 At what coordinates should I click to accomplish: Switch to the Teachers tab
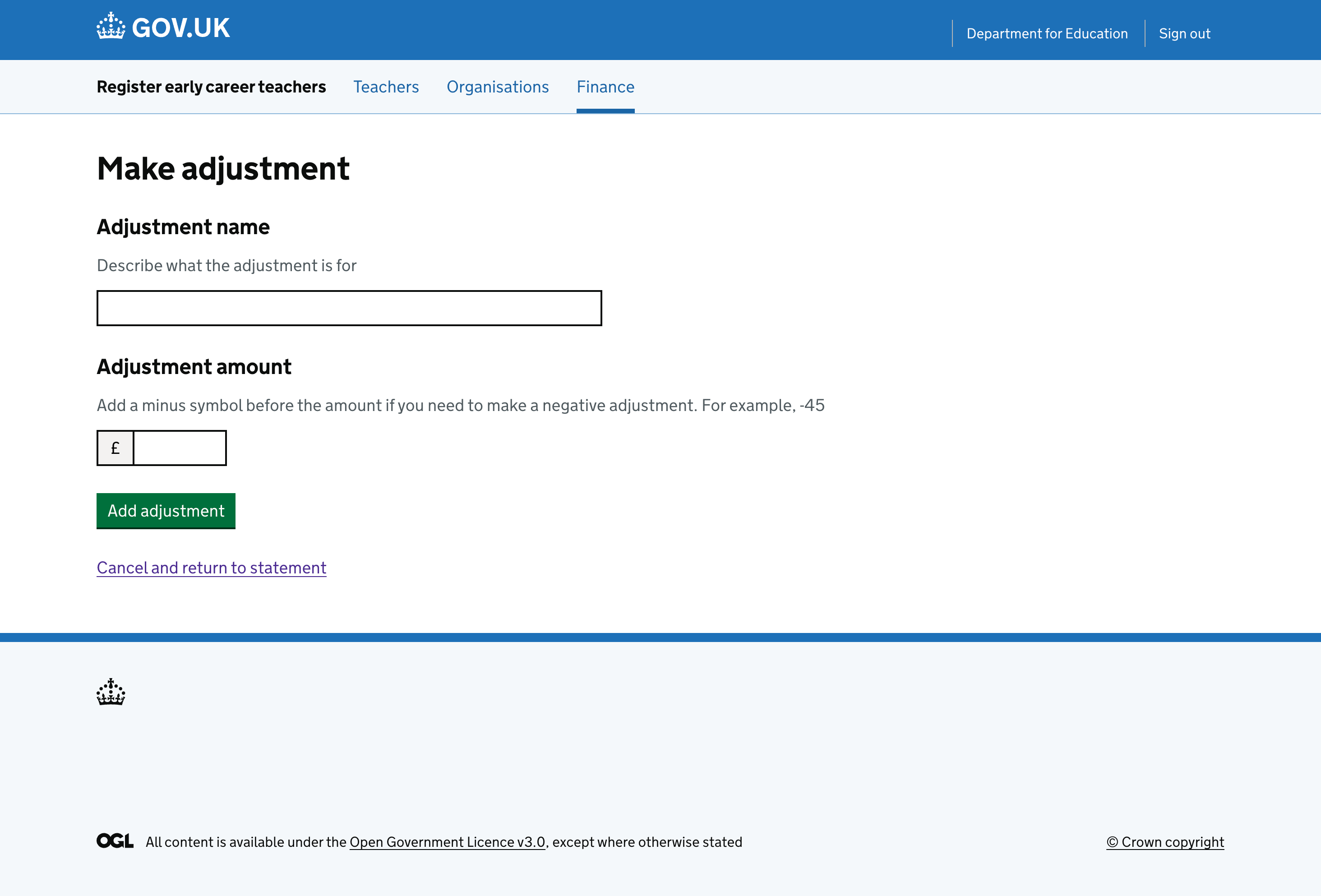click(x=386, y=87)
